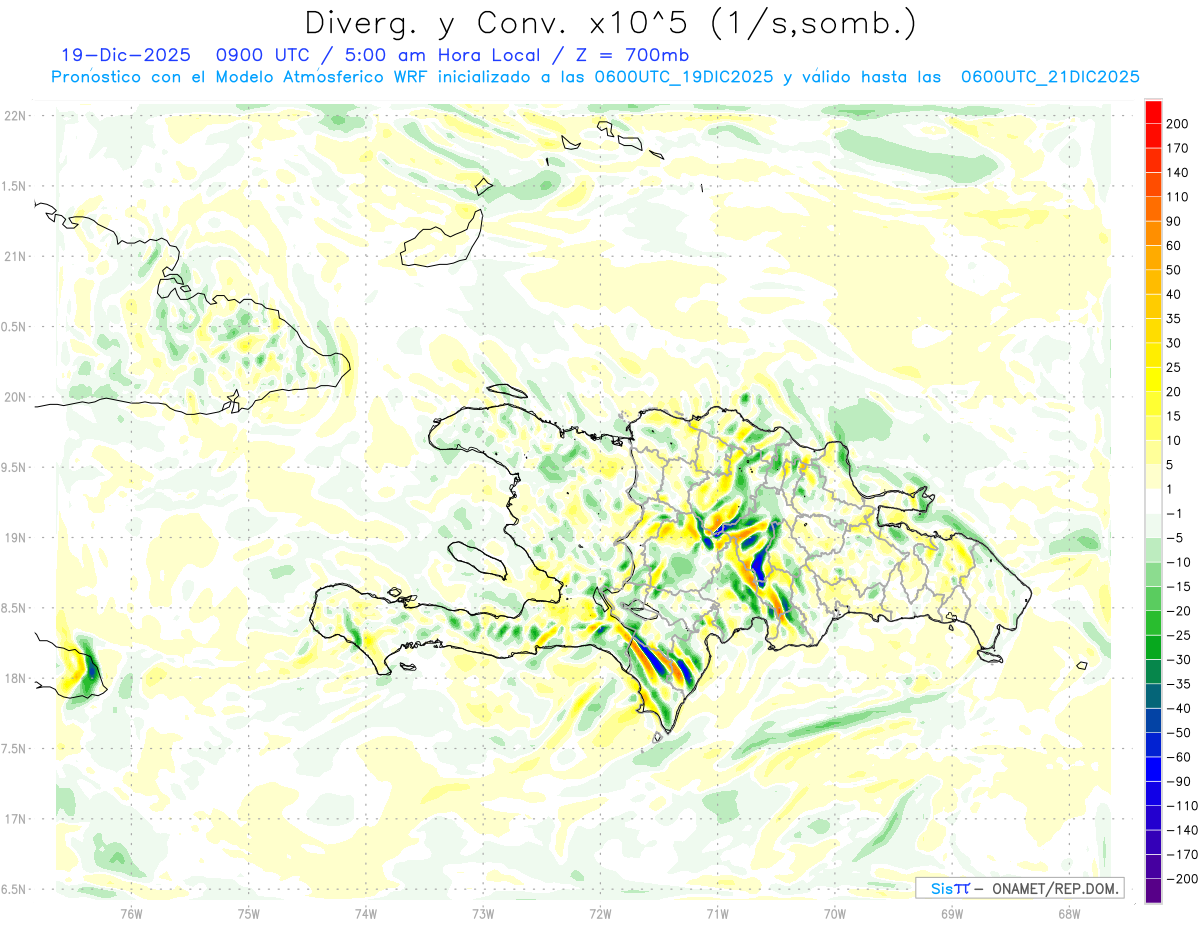Click the '-25' color scale label
1200x927 pixels.
tap(1178, 635)
